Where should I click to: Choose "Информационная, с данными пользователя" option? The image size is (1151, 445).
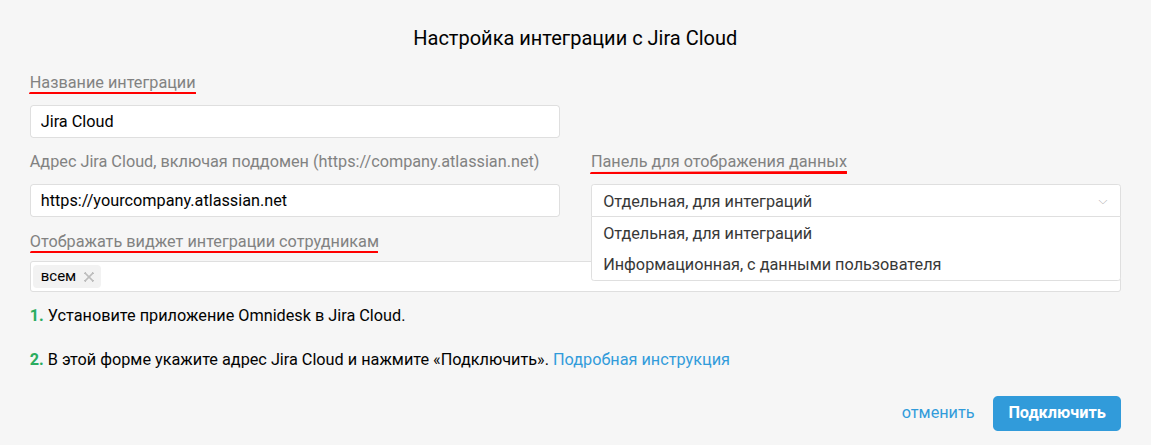(x=856, y=264)
